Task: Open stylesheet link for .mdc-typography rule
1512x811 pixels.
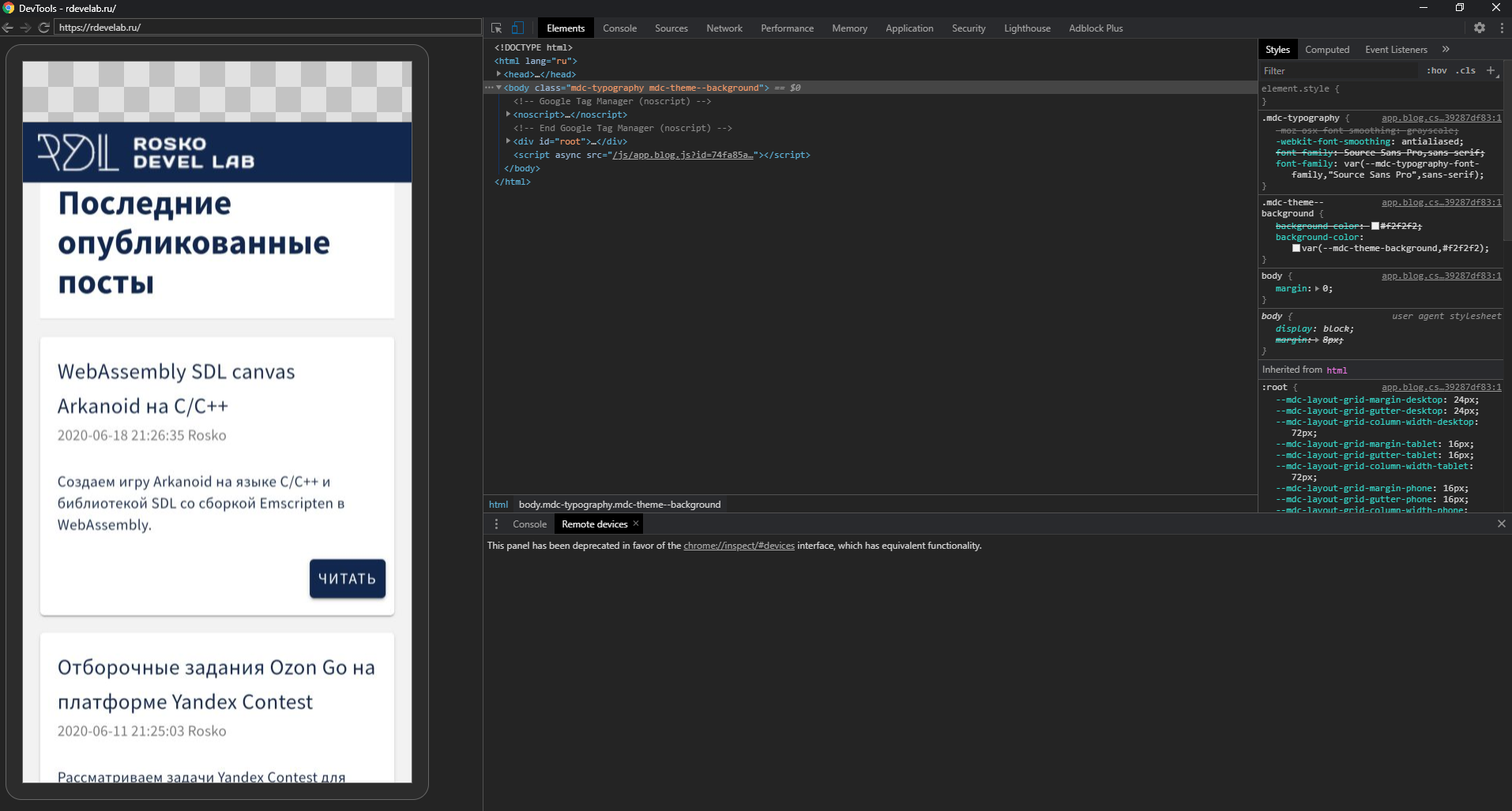Action: coord(1441,118)
